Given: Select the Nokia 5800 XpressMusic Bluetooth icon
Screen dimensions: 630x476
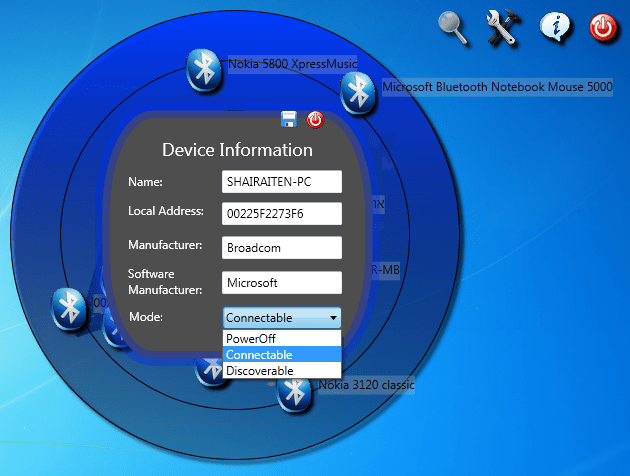Looking at the screenshot, I should (204, 70).
